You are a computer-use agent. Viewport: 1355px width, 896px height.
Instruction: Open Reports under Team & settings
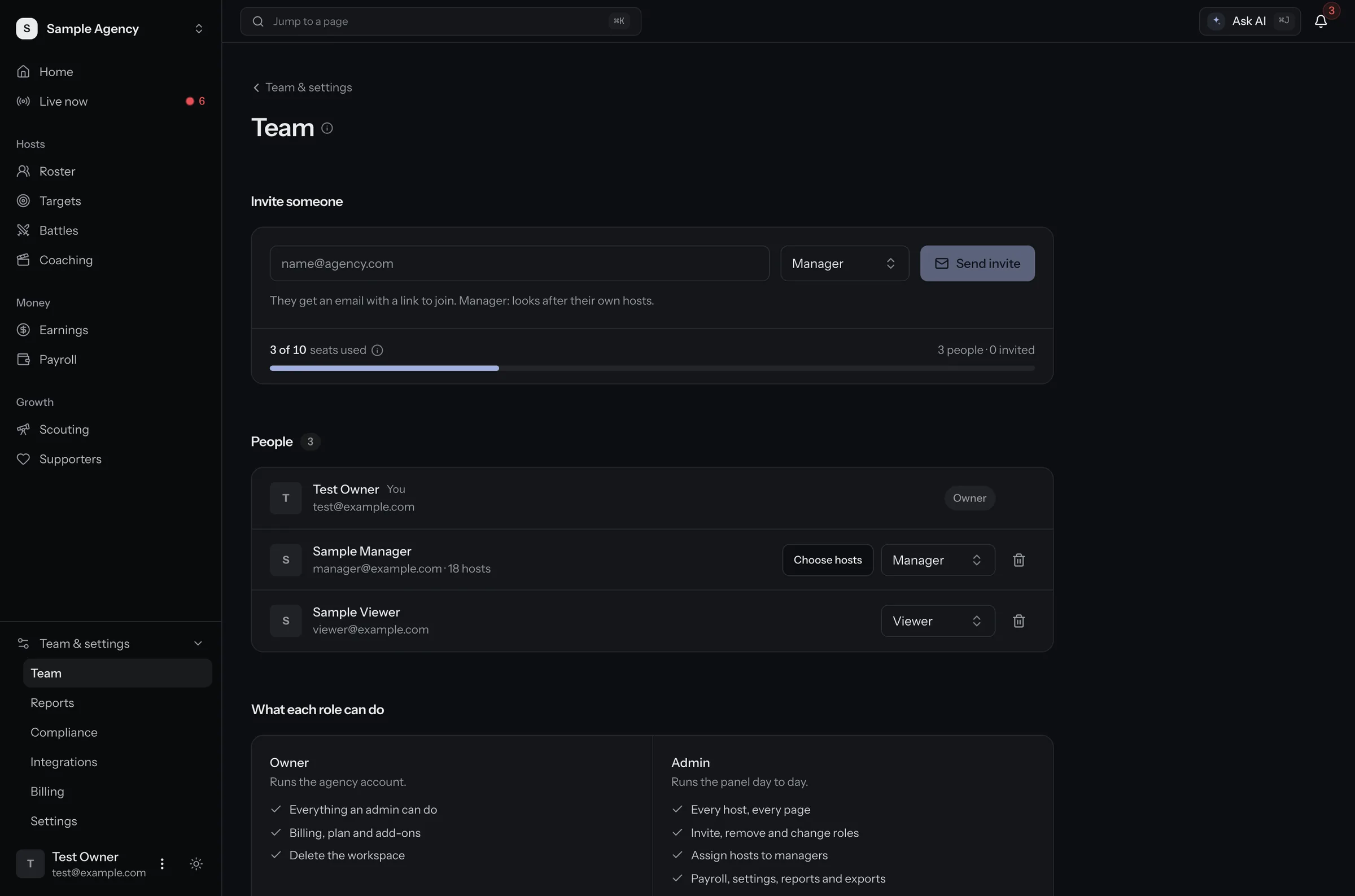(117, 703)
